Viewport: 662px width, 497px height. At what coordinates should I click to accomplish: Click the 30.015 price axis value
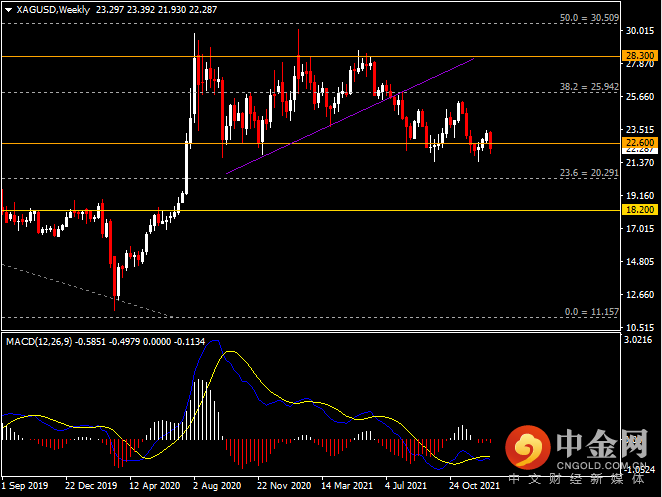pyautogui.click(x=640, y=30)
